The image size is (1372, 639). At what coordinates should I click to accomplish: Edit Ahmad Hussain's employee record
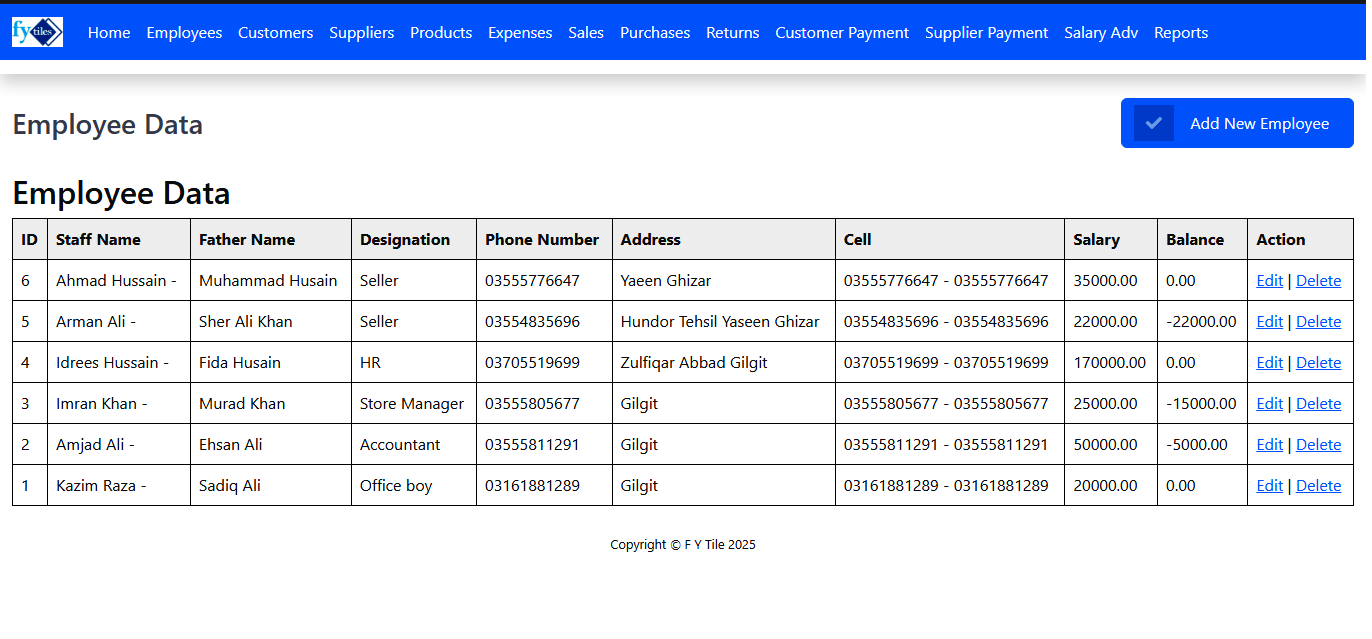1269,281
